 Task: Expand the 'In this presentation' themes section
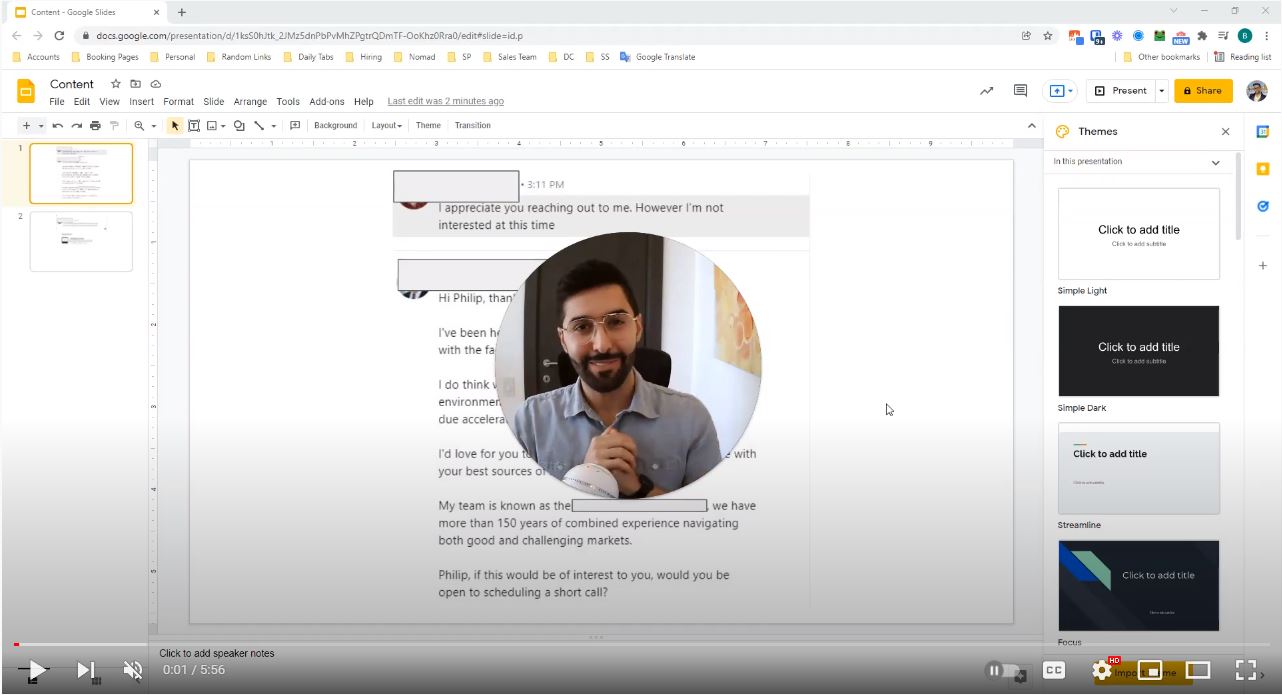click(x=1215, y=162)
